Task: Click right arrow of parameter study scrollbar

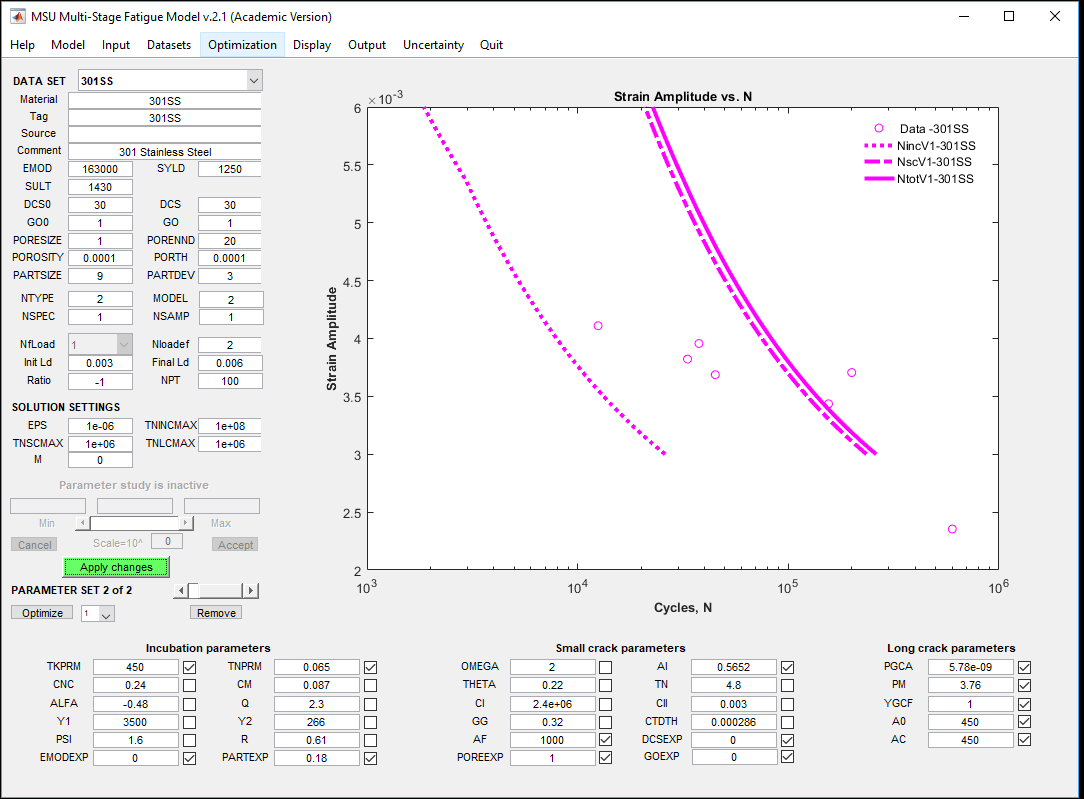Action: (x=186, y=523)
